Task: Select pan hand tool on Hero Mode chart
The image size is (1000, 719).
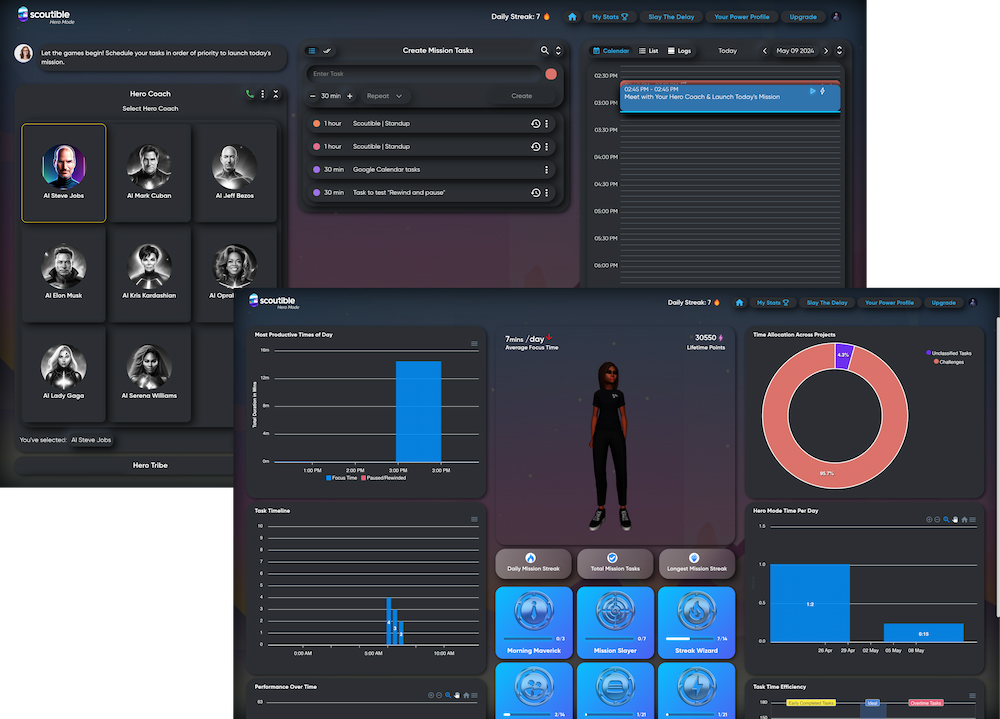Action: [955, 520]
